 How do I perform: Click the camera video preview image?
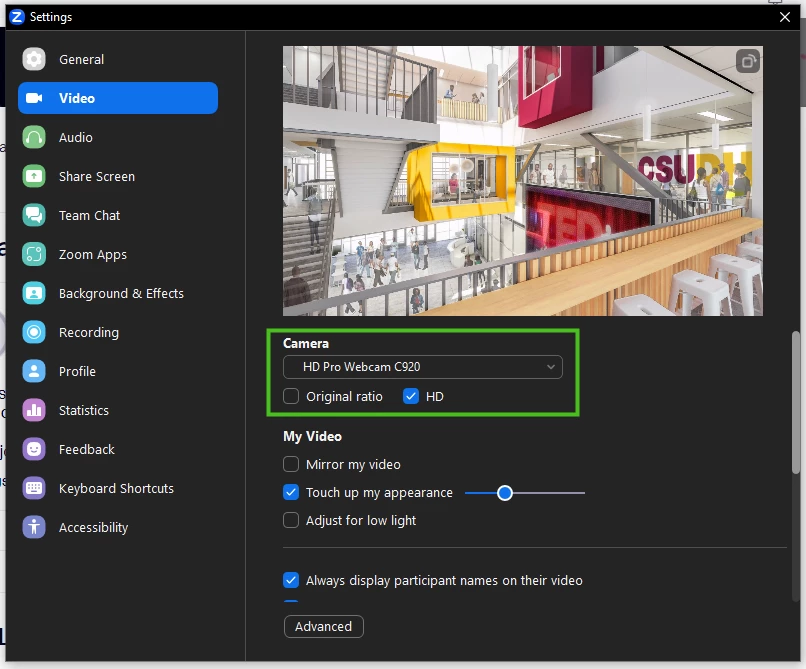[x=523, y=181]
